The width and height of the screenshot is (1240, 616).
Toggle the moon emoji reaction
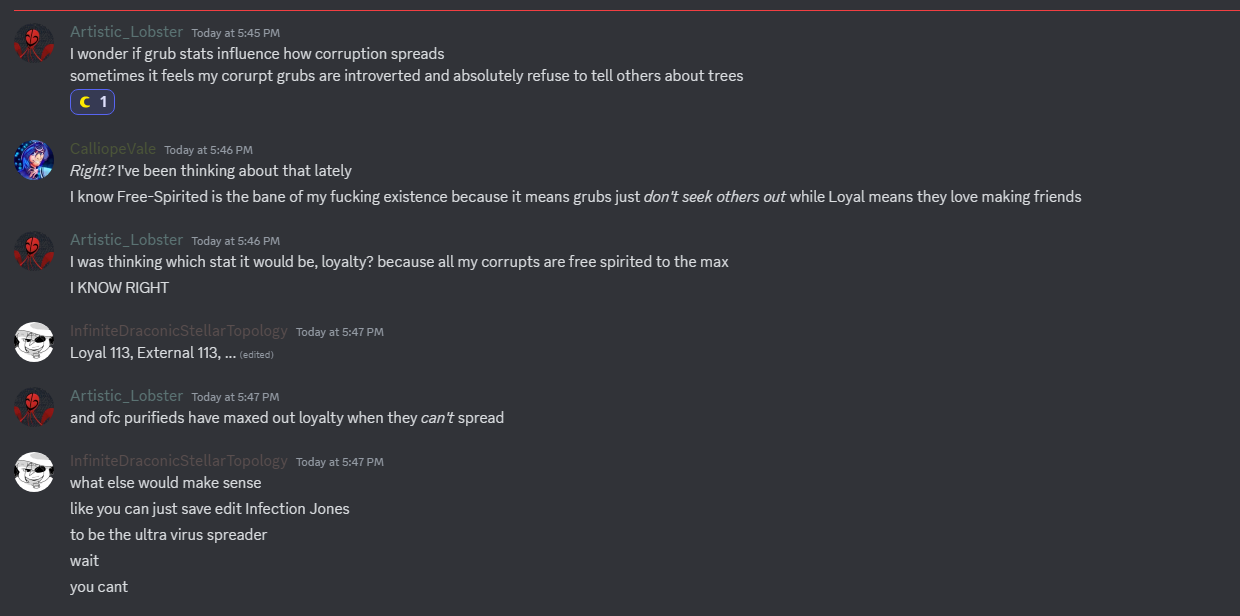[92, 102]
